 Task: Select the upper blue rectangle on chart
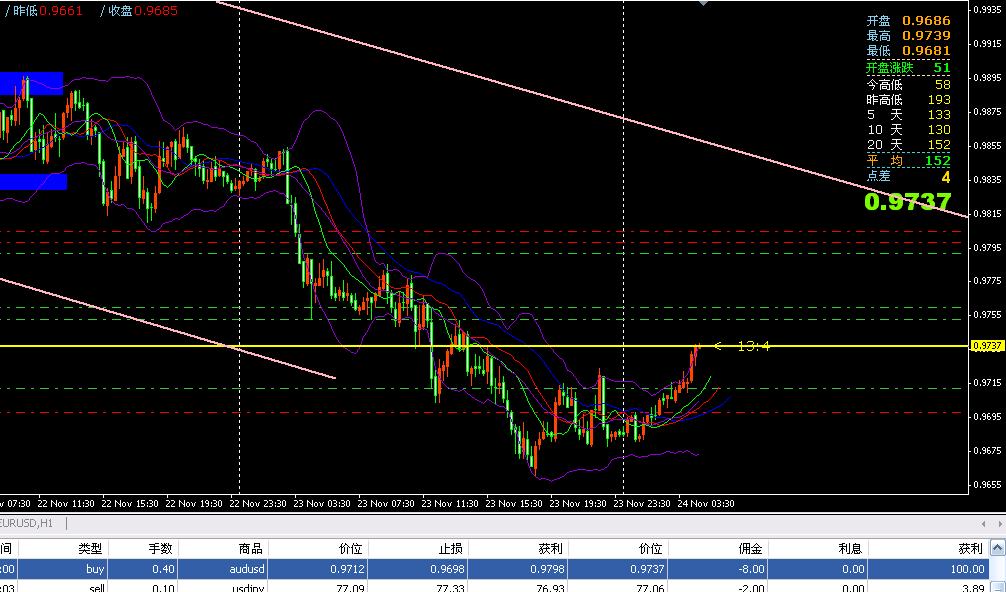click(x=31, y=83)
